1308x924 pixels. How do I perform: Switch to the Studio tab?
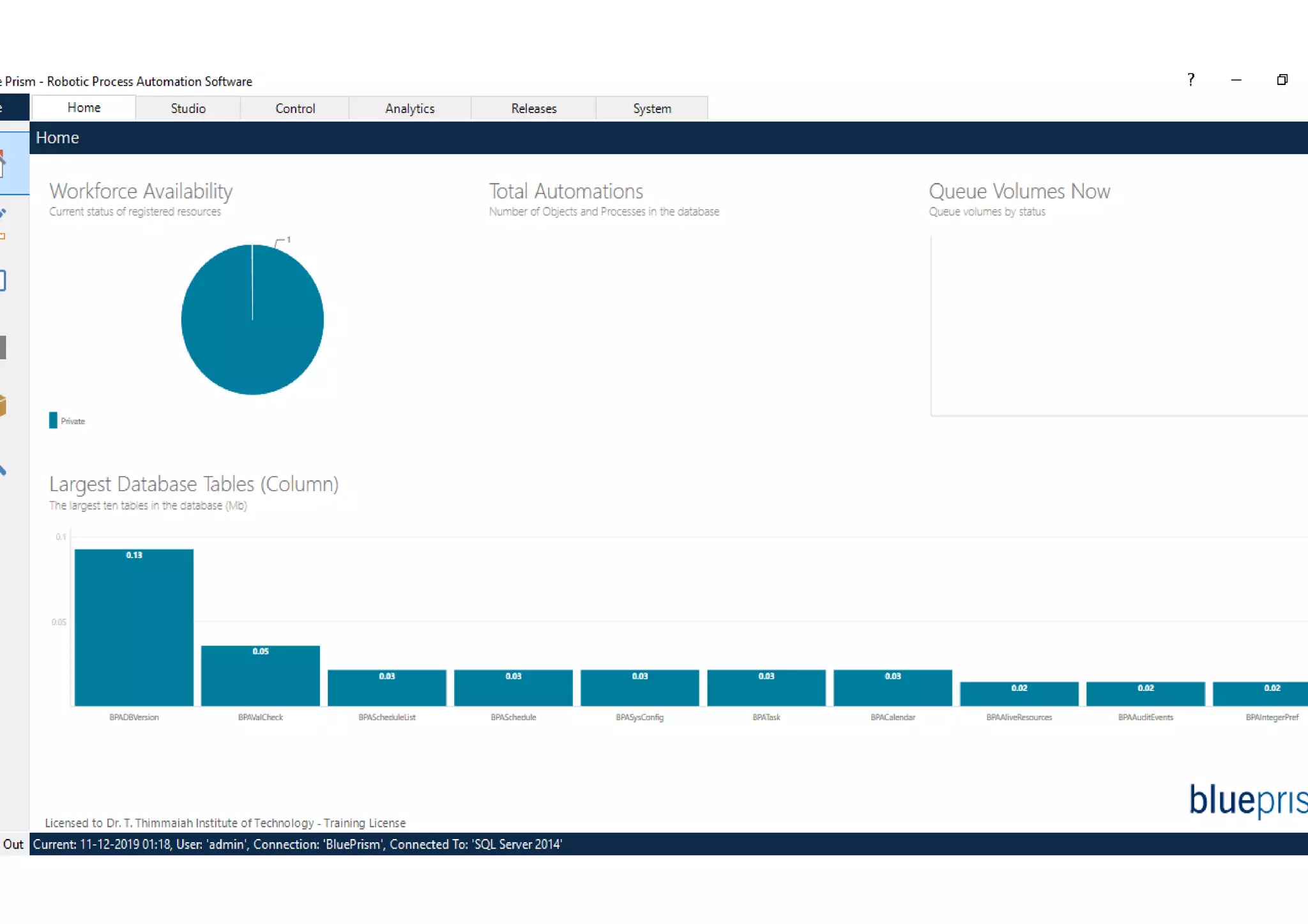click(x=188, y=109)
